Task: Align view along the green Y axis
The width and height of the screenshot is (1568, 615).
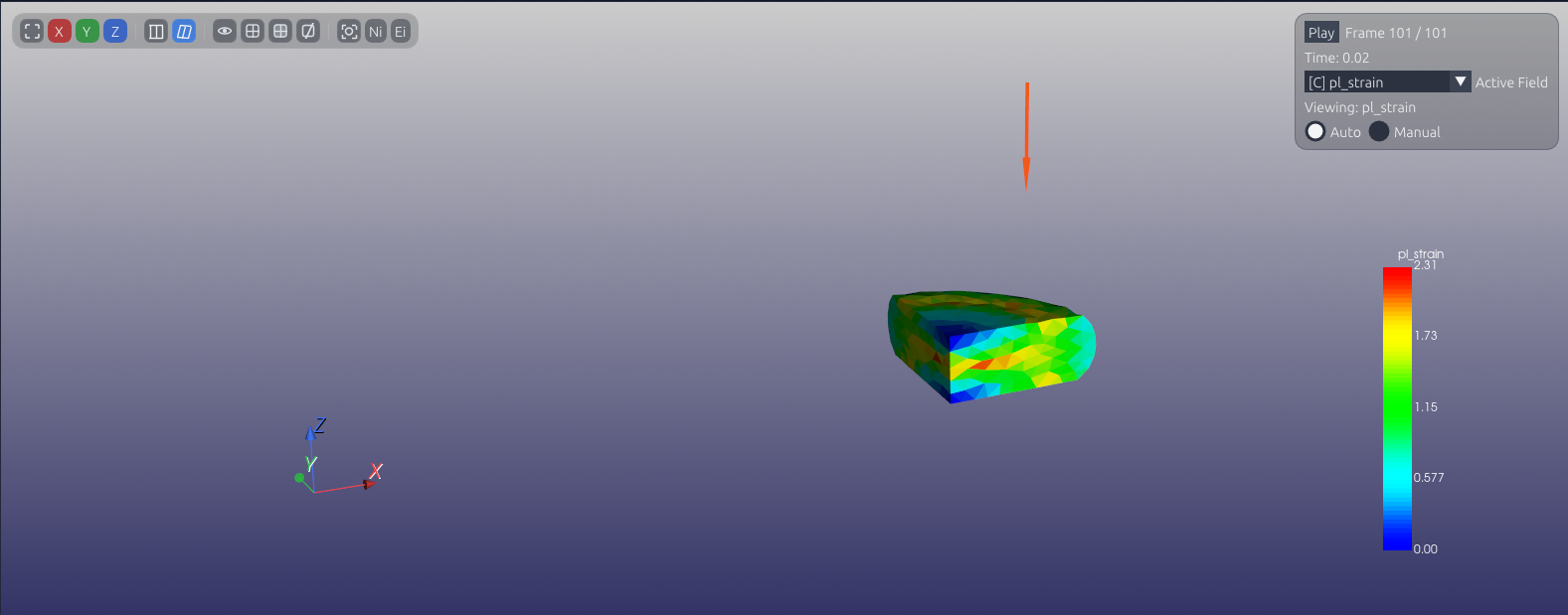Action: (87, 32)
